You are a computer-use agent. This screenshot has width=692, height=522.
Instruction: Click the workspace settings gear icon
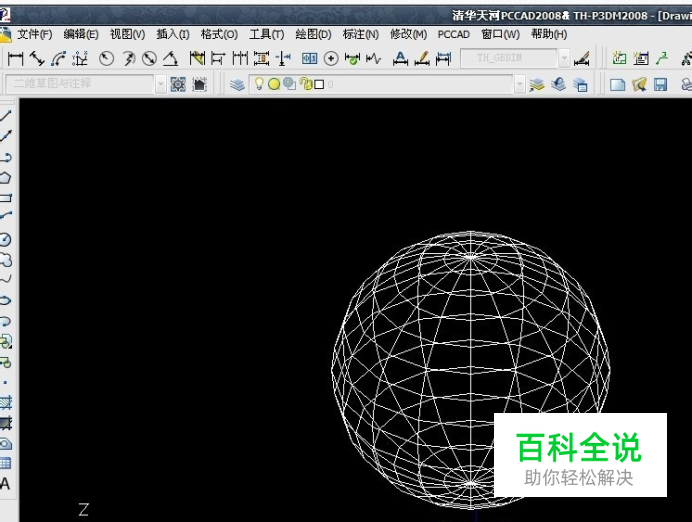point(178,85)
